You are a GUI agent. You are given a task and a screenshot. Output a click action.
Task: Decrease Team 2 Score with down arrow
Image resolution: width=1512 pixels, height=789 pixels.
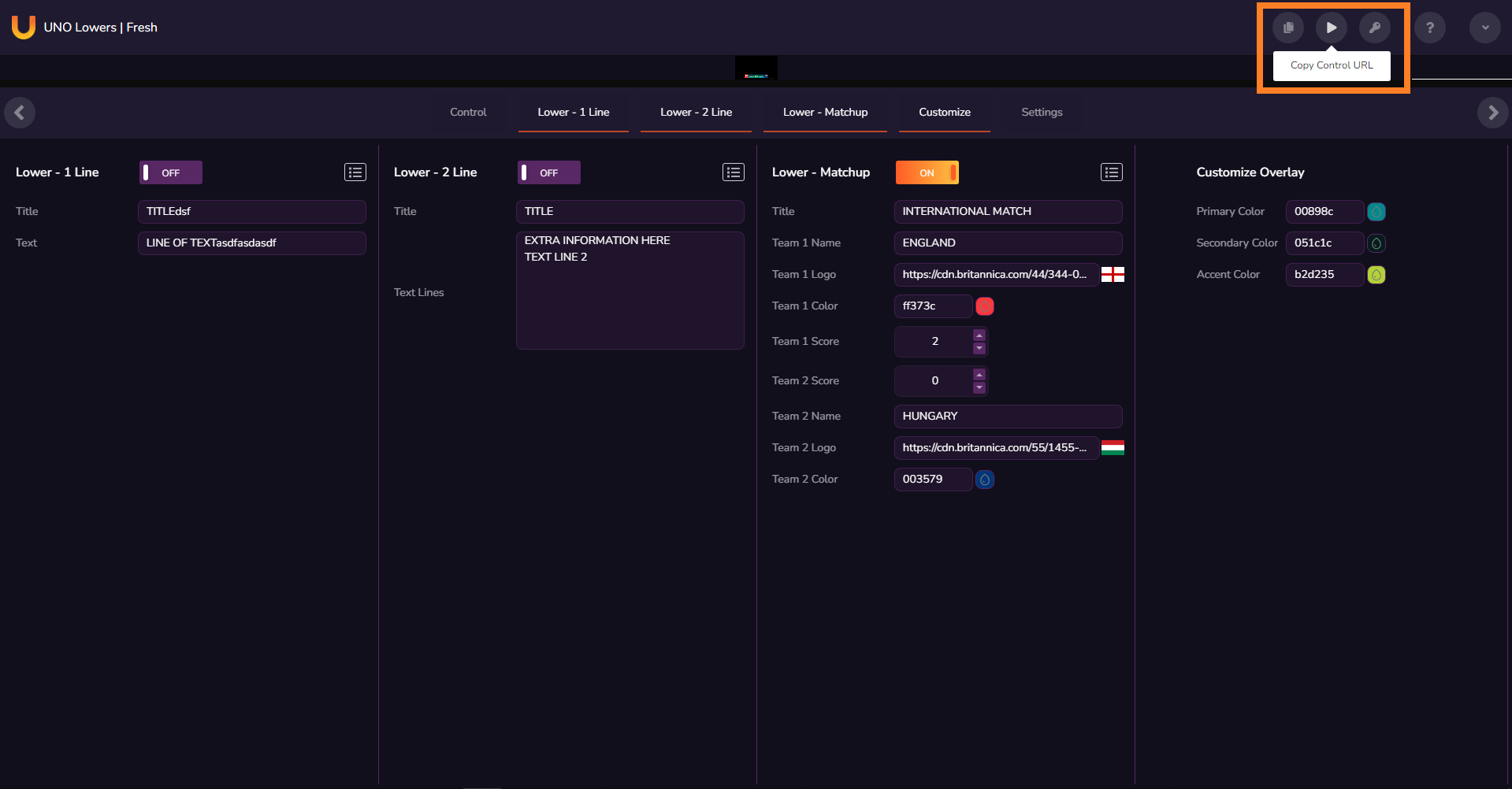[979, 387]
